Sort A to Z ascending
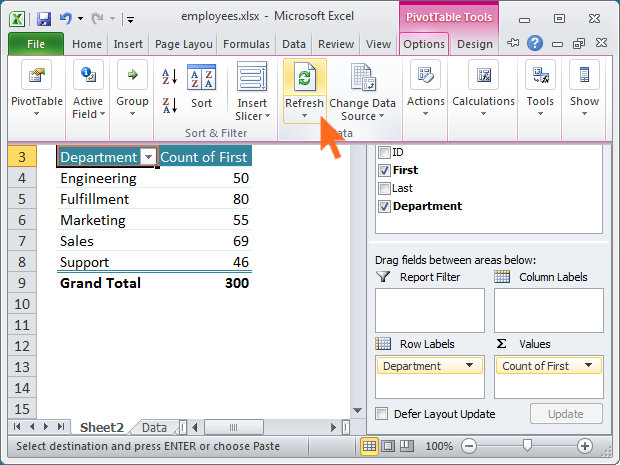This screenshot has height=465, width=620. tap(169, 76)
